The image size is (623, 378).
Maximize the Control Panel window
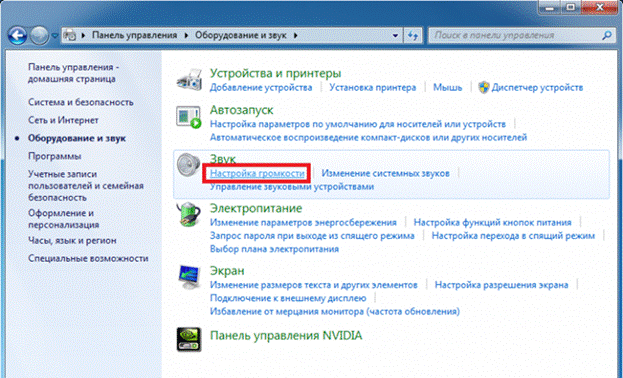[571, 8]
